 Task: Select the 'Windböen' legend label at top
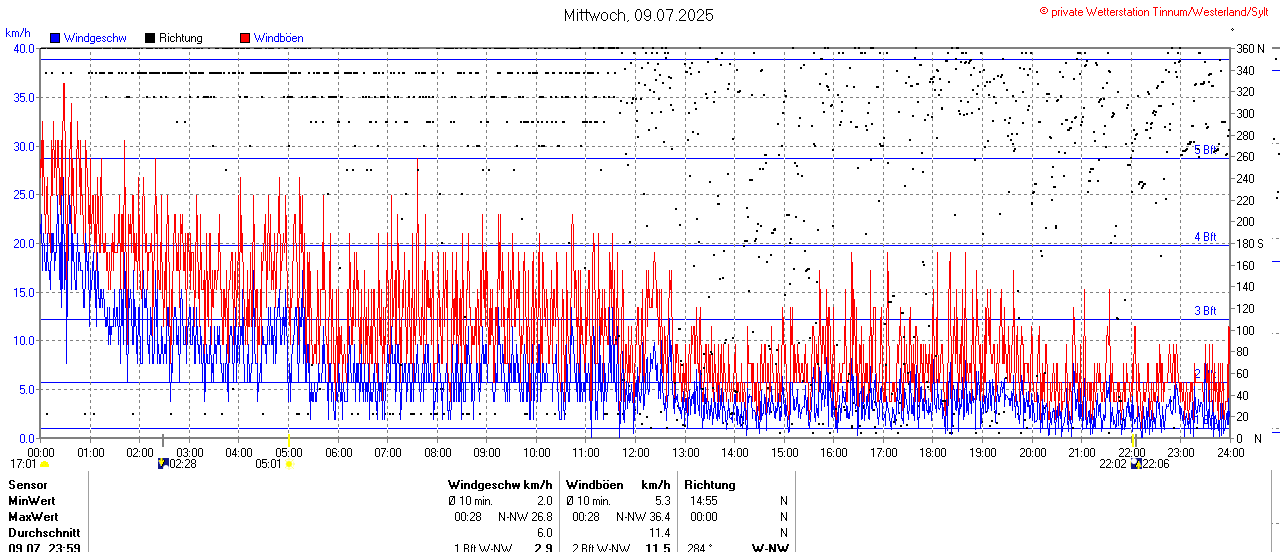point(278,38)
